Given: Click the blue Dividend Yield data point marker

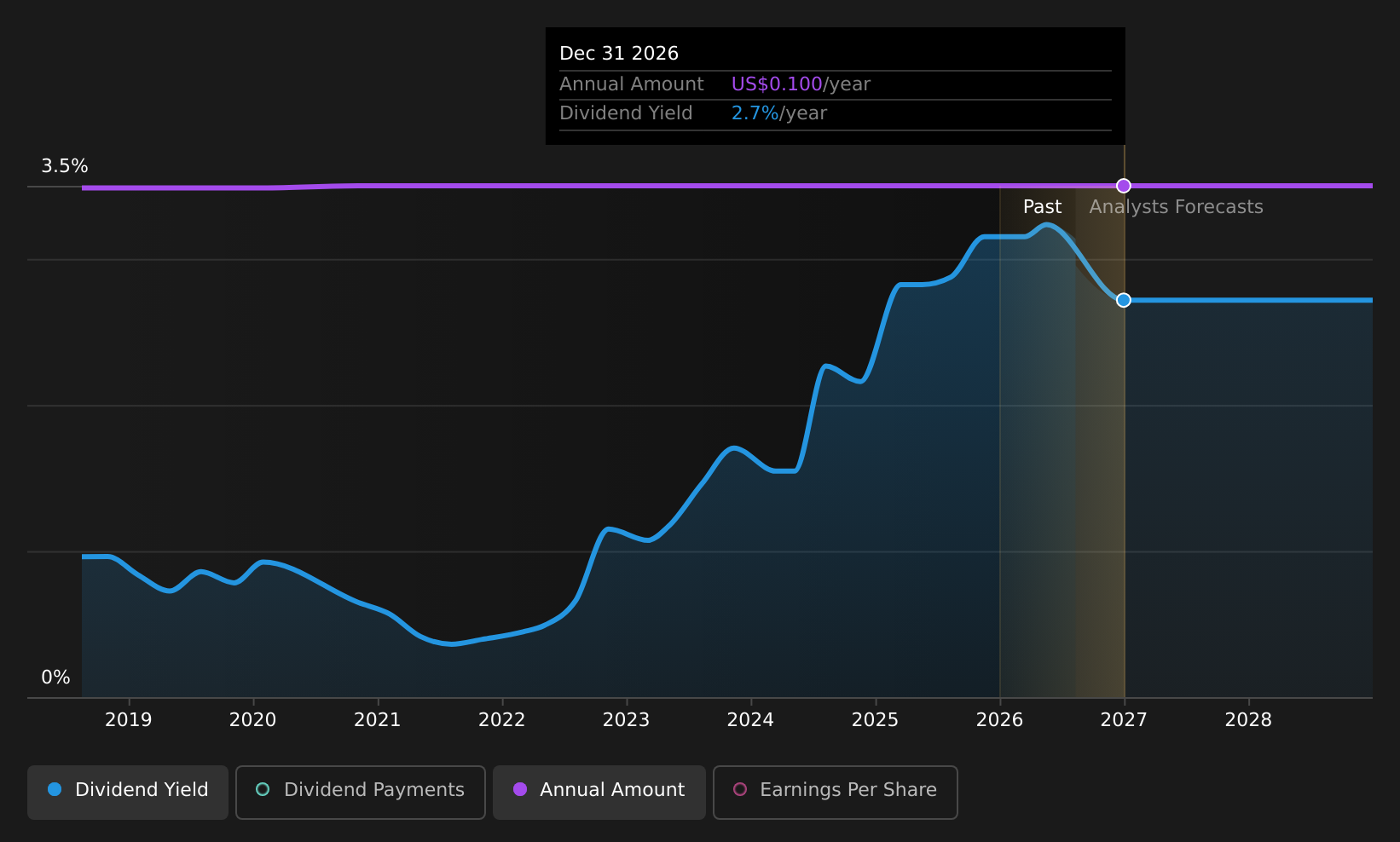Looking at the screenshot, I should click(1124, 300).
